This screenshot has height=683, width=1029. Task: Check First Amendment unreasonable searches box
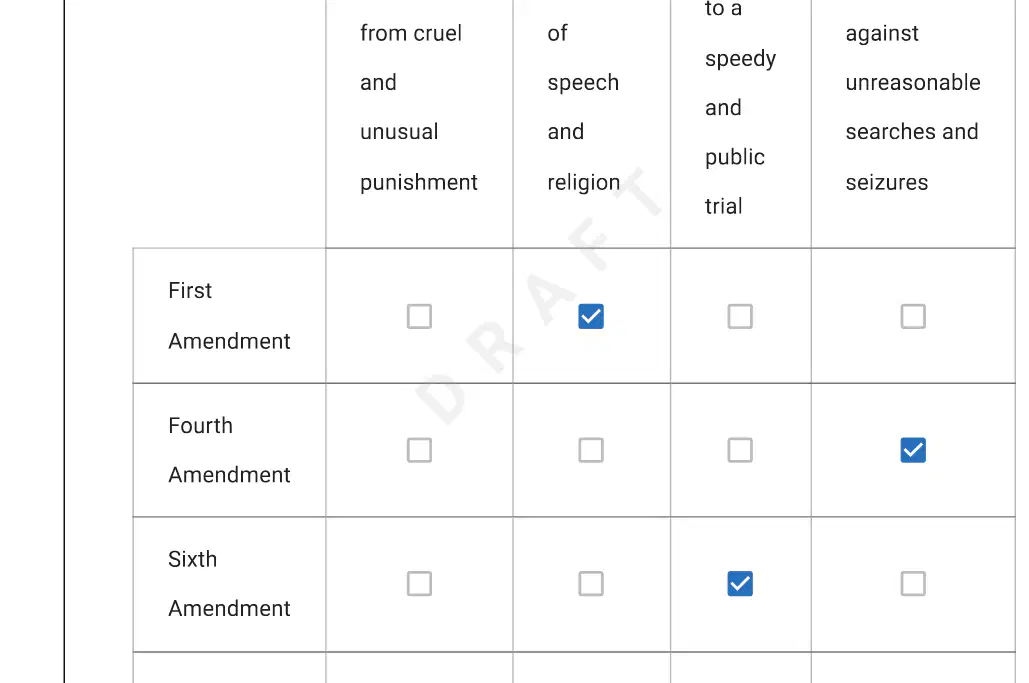[x=913, y=316]
